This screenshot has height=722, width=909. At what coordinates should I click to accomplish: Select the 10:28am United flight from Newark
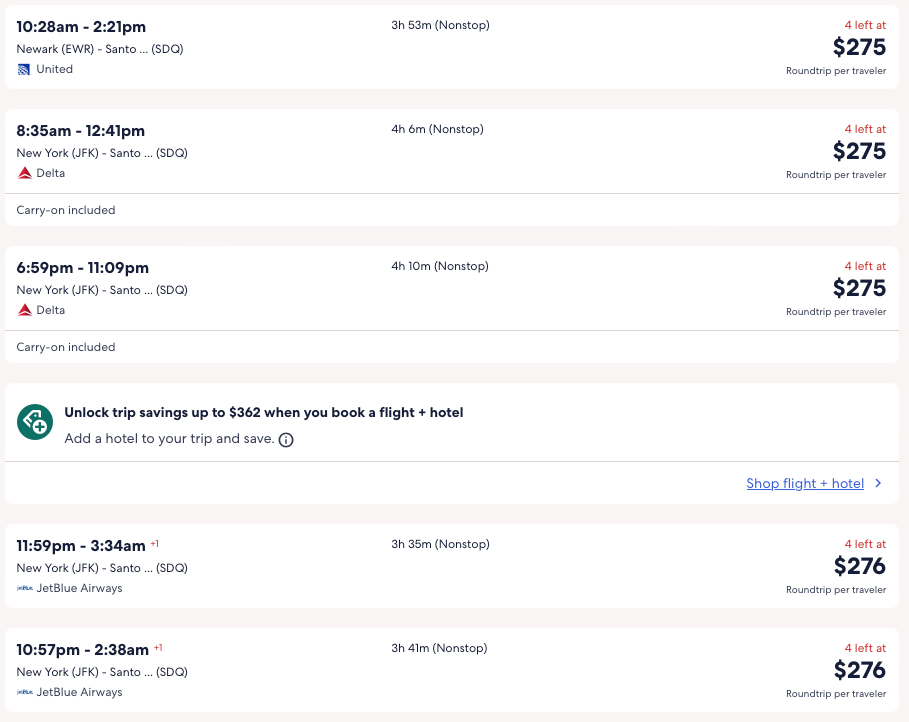80,25
